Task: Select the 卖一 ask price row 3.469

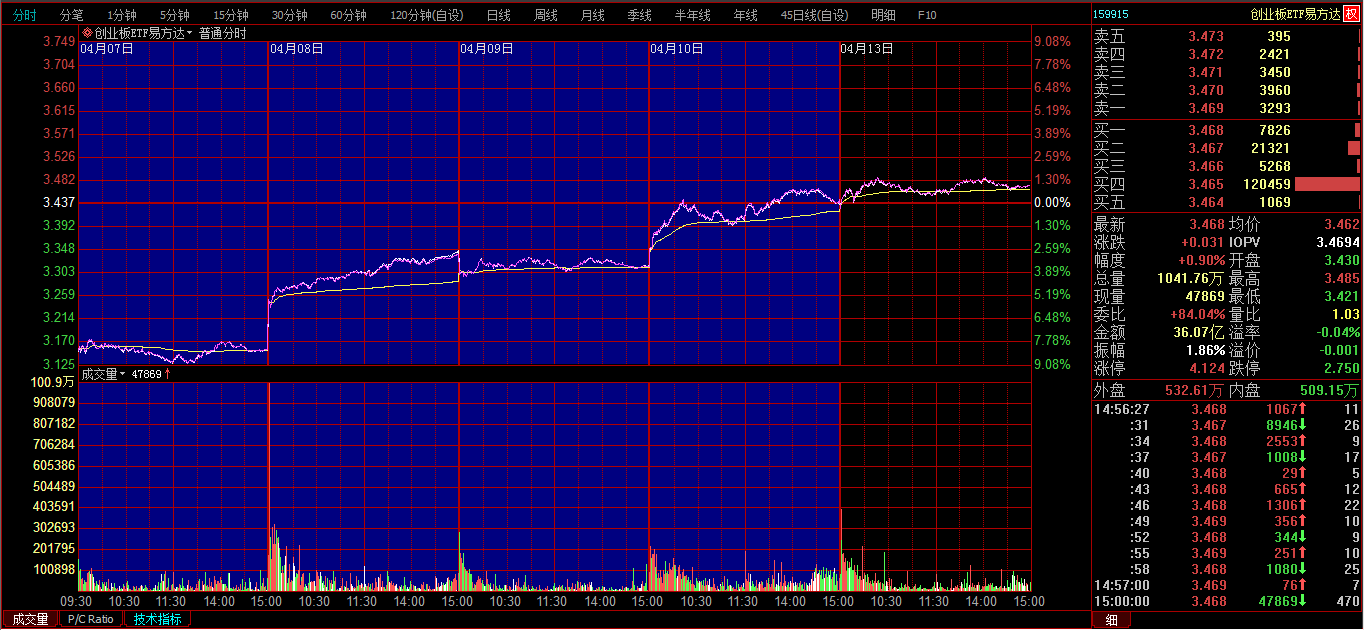Action: tap(1205, 108)
